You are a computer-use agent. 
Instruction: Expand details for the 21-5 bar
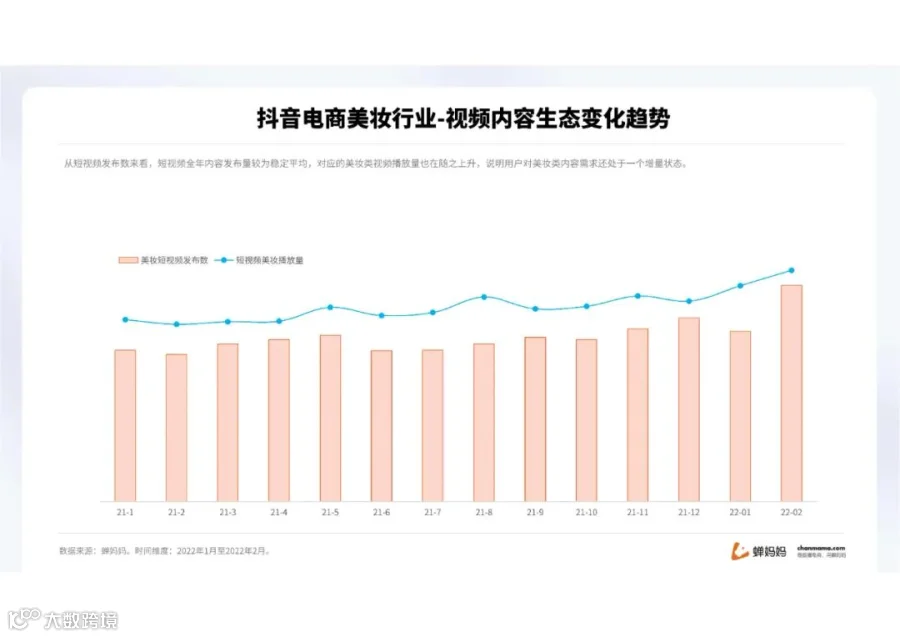pyautogui.click(x=329, y=415)
